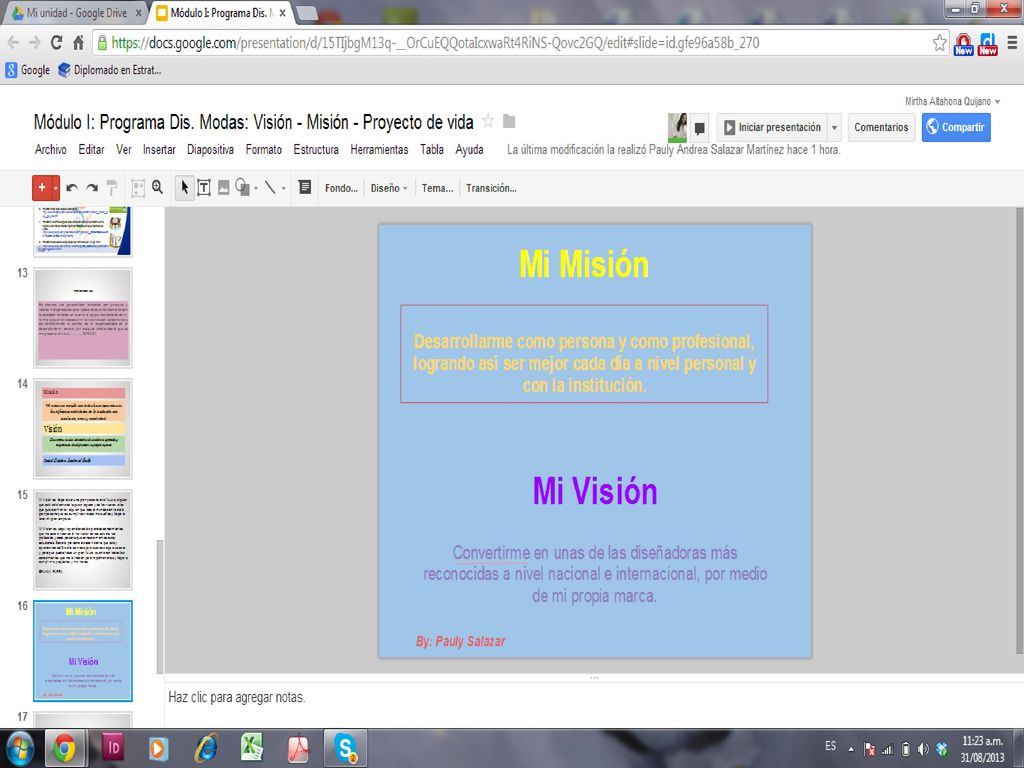1024x768 pixels.
Task: Open the Windows Start button
Action: (20, 748)
